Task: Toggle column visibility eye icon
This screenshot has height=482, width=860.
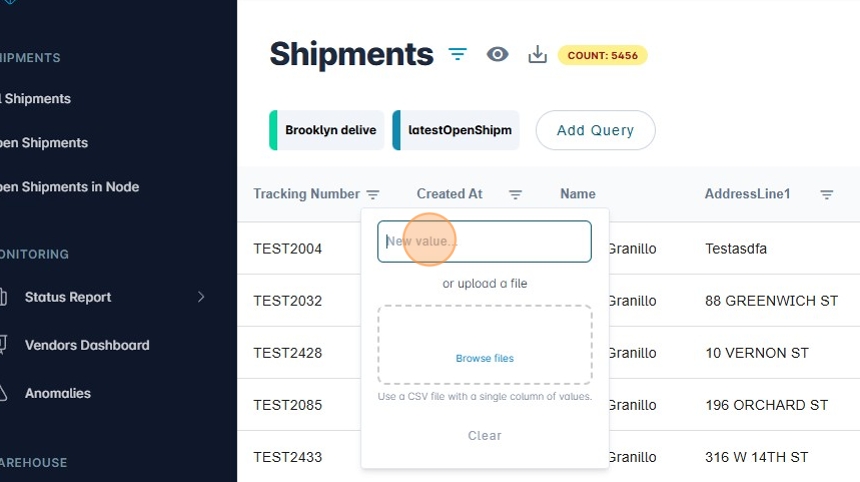Action: 497,54
